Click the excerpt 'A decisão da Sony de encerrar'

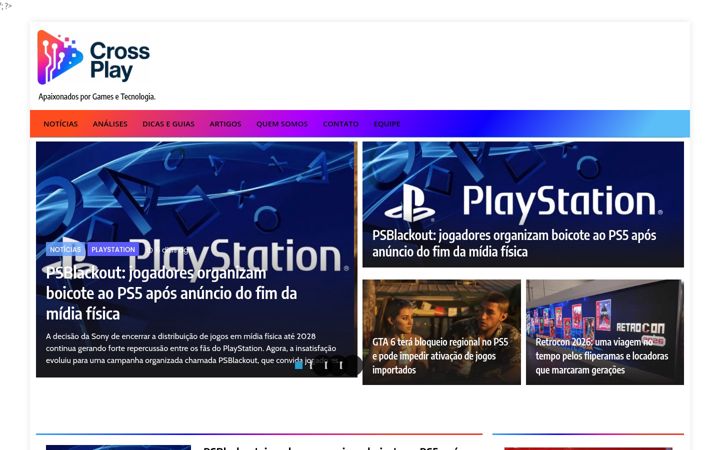click(191, 348)
